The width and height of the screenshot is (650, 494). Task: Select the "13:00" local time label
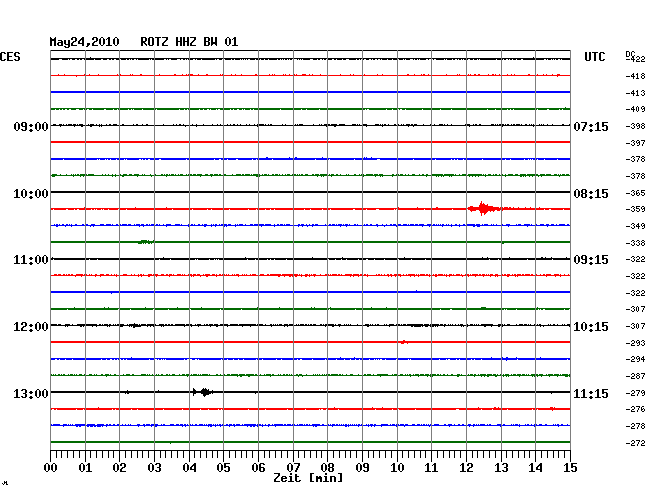tap(31, 393)
